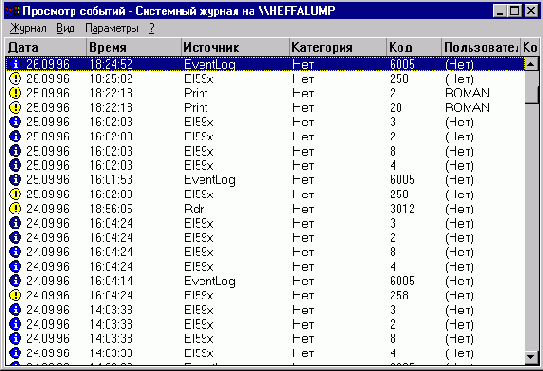Click warning icon of the Rdr 3012 row
Image resolution: width=543 pixels, height=371 pixels.
pyautogui.click(x=15, y=209)
